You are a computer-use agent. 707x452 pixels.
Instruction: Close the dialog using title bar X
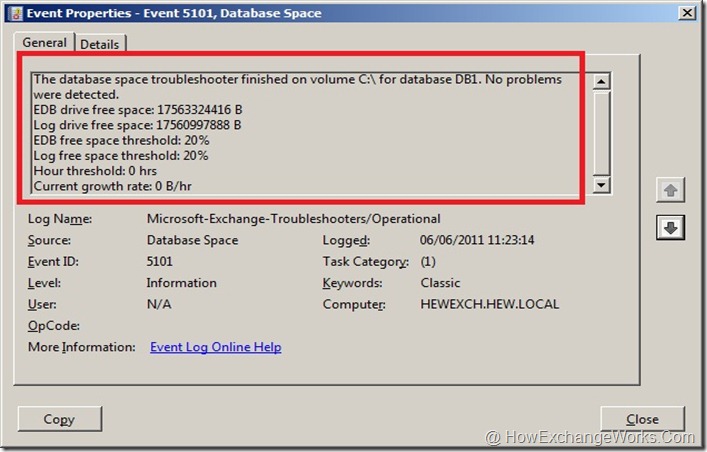point(687,13)
